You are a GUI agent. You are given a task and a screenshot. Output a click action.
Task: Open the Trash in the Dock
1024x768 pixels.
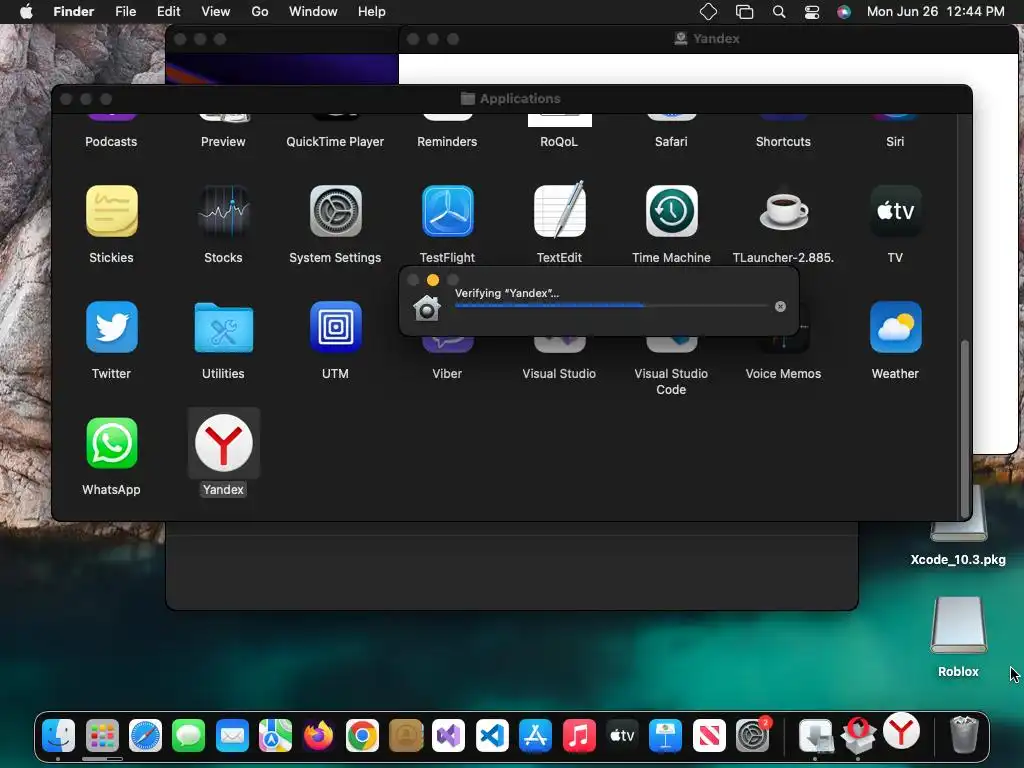pyautogui.click(x=963, y=735)
